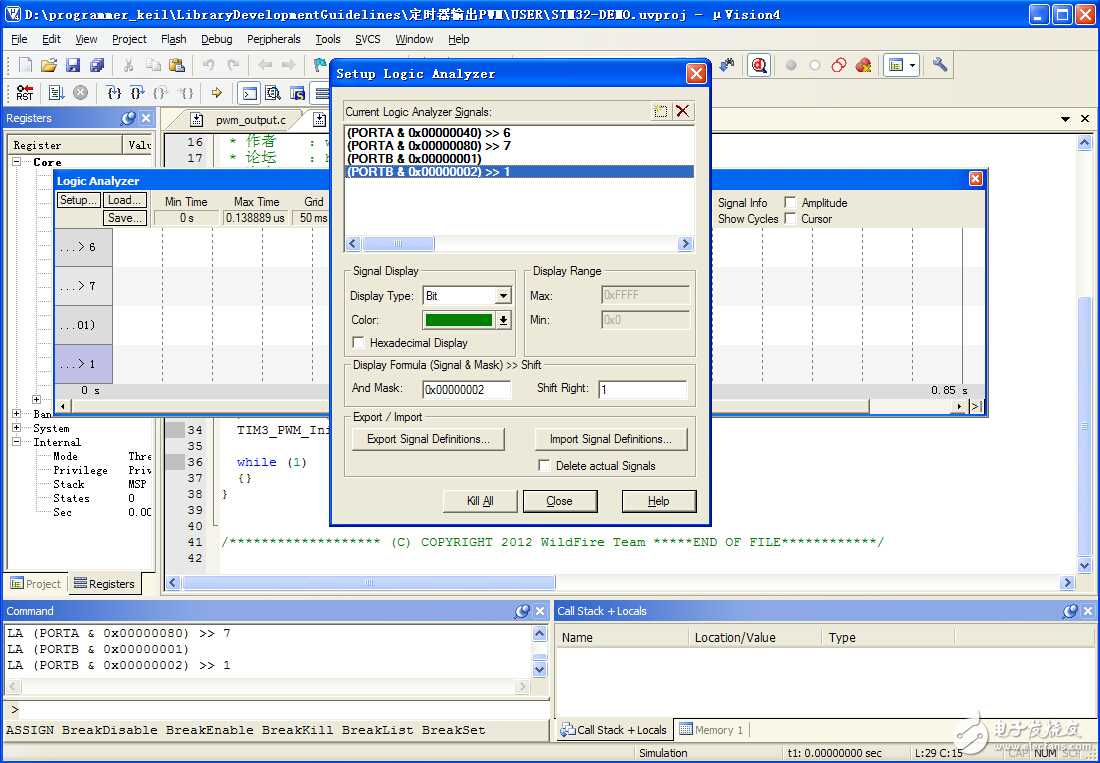
Task: Open the File menu
Action: point(20,39)
